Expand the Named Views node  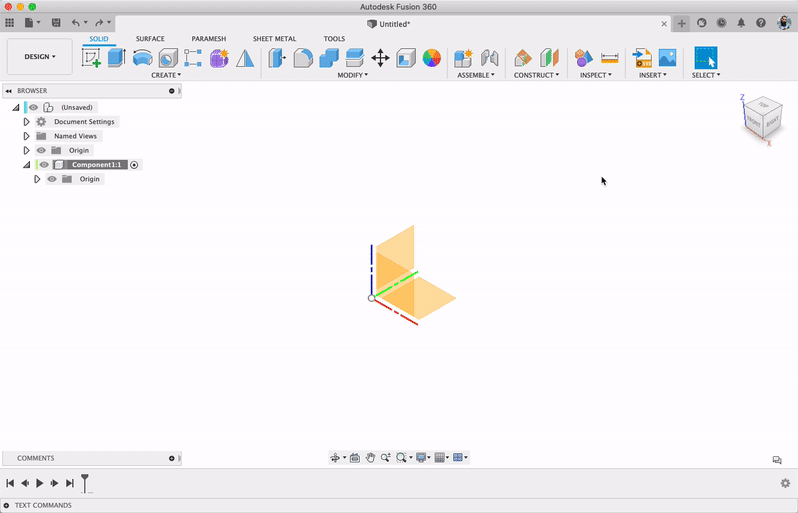(27, 136)
